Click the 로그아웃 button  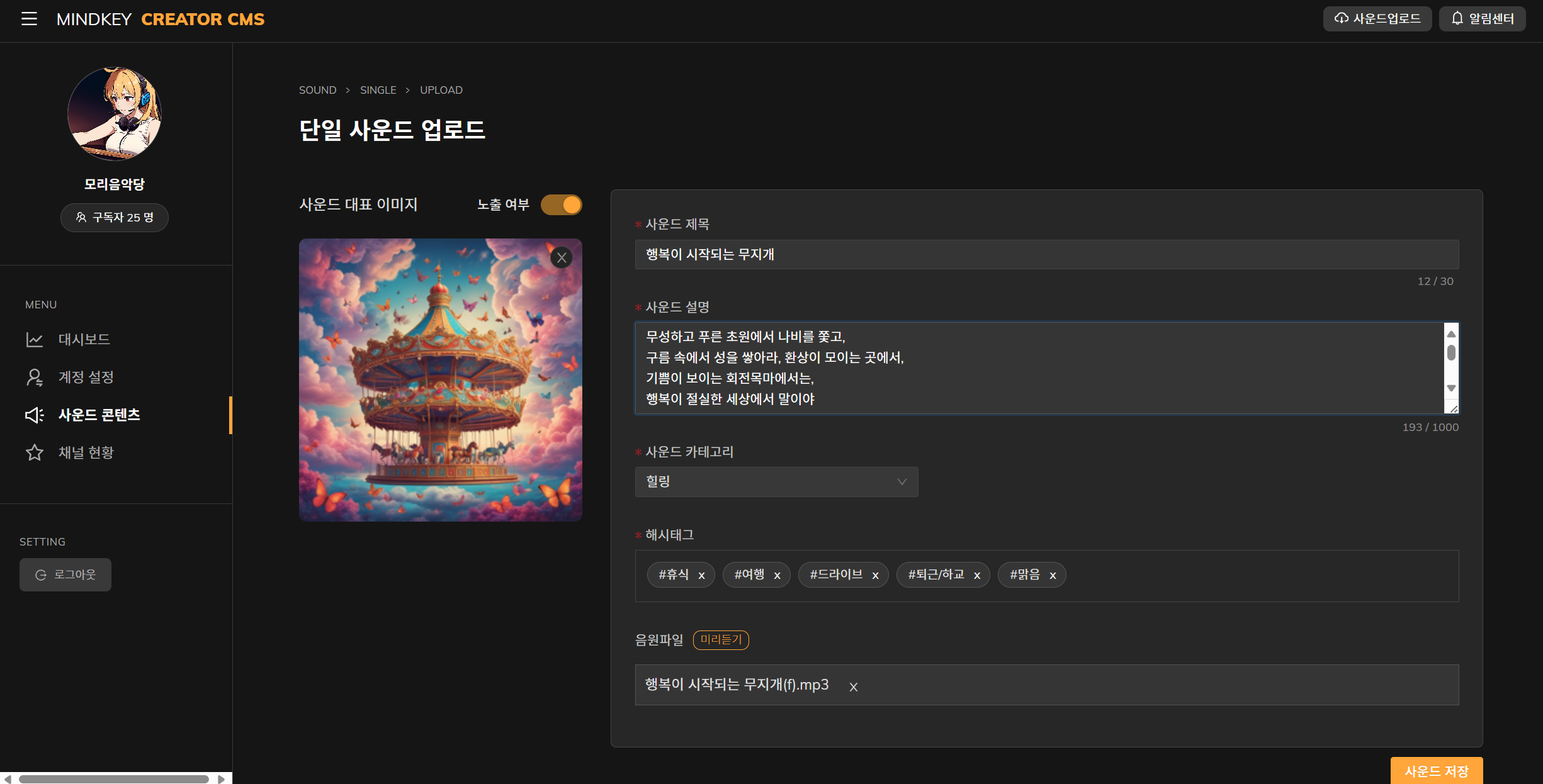point(65,574)
